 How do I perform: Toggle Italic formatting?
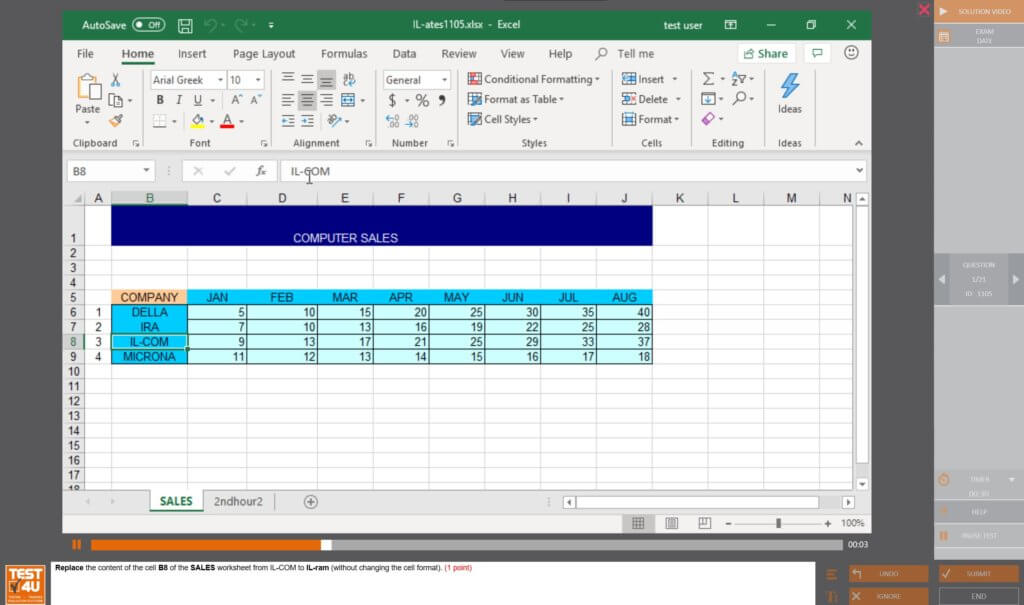tap(179, 100)
